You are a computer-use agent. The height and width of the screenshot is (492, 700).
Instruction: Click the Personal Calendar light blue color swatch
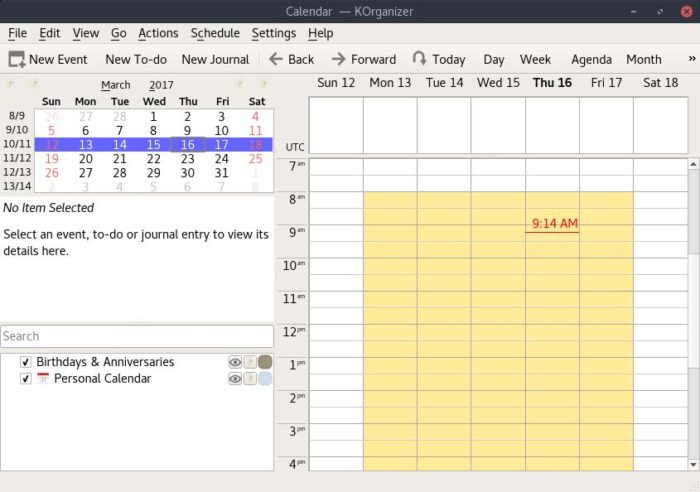click(x=265, y=379)
